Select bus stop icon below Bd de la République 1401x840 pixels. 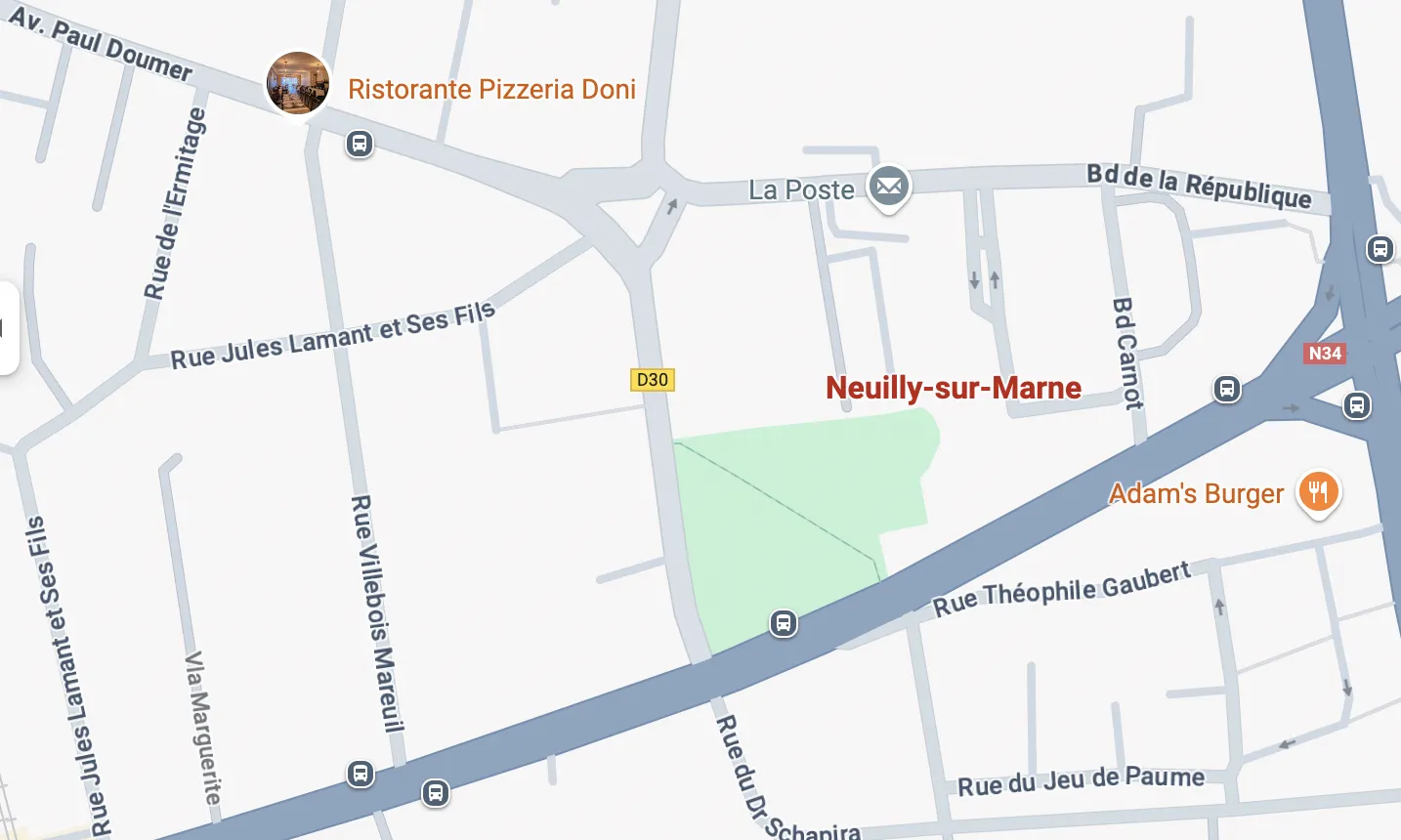click(x=1380, y=248)
